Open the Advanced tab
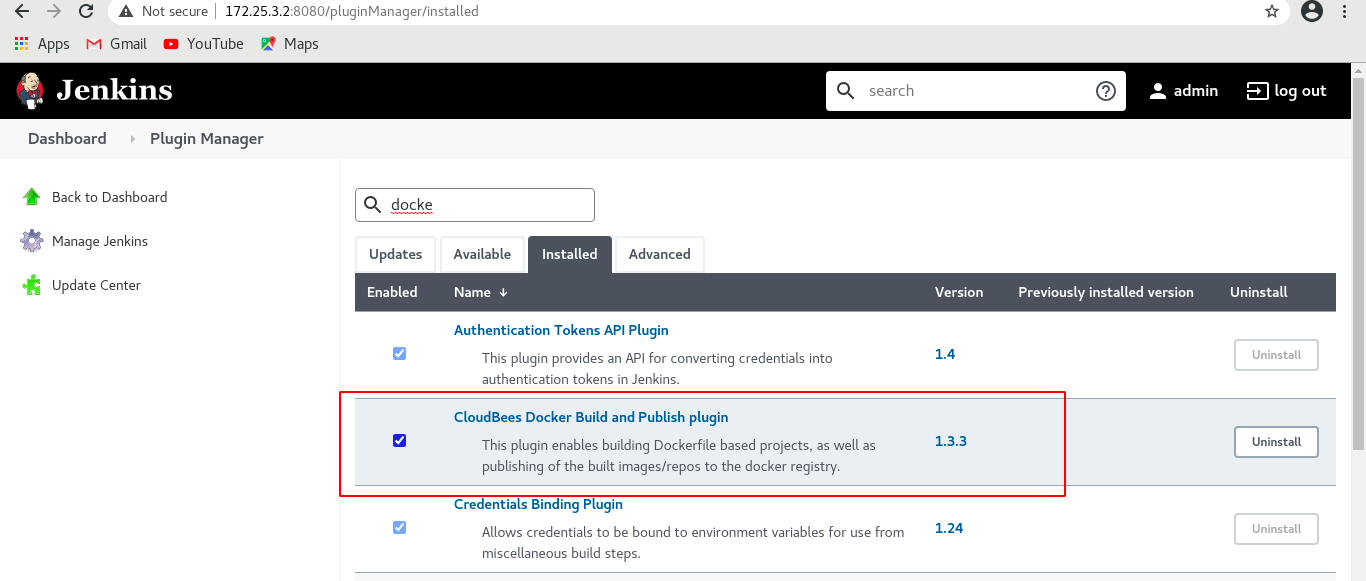Viewport: 1366px width, 581px height. (x=660, y=254)
